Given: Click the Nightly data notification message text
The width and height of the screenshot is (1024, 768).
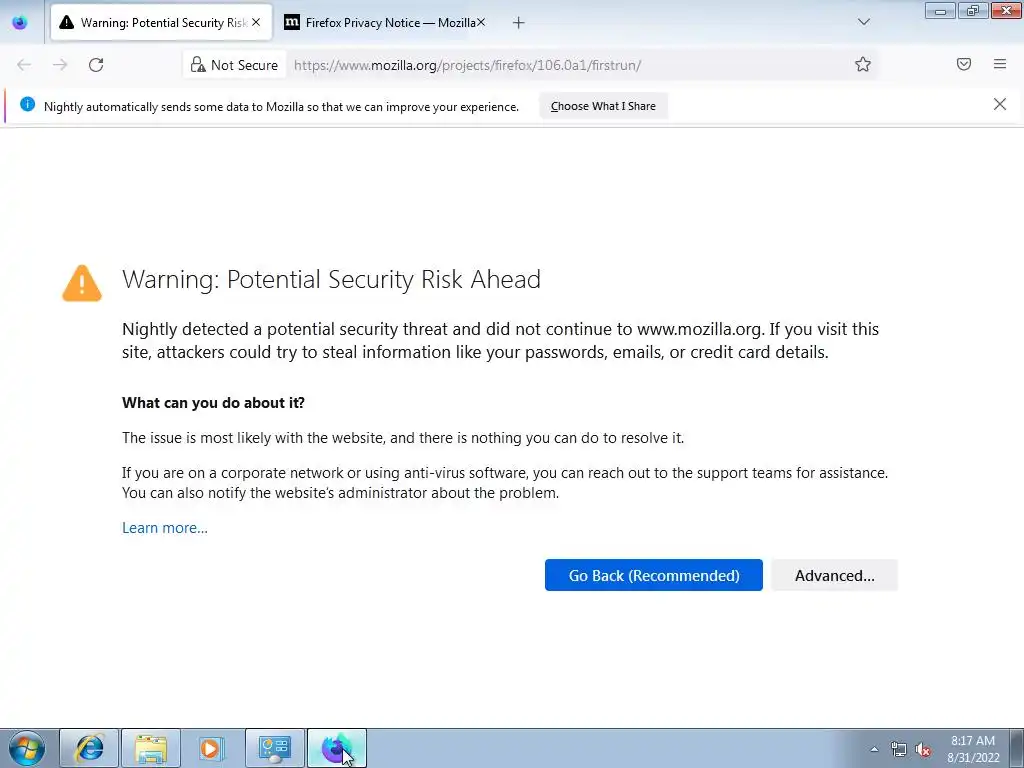Looking at the screenshot, I should (x=281, y=106).
